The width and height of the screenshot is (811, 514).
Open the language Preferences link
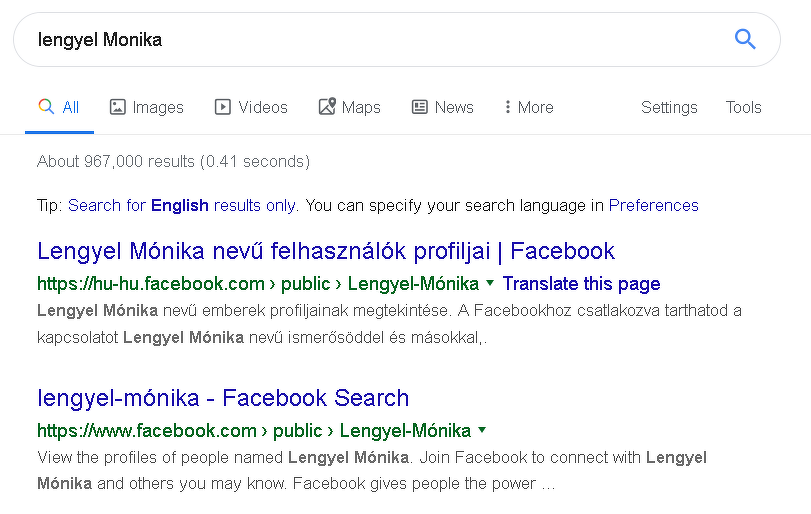(653, 205)
